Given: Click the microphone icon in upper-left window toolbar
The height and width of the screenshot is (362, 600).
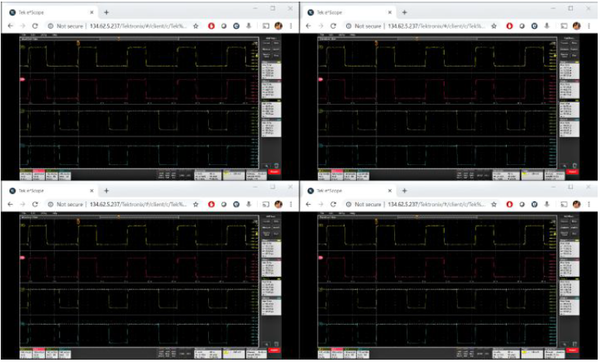Looking at the screenshot, I should coord(249,26).
